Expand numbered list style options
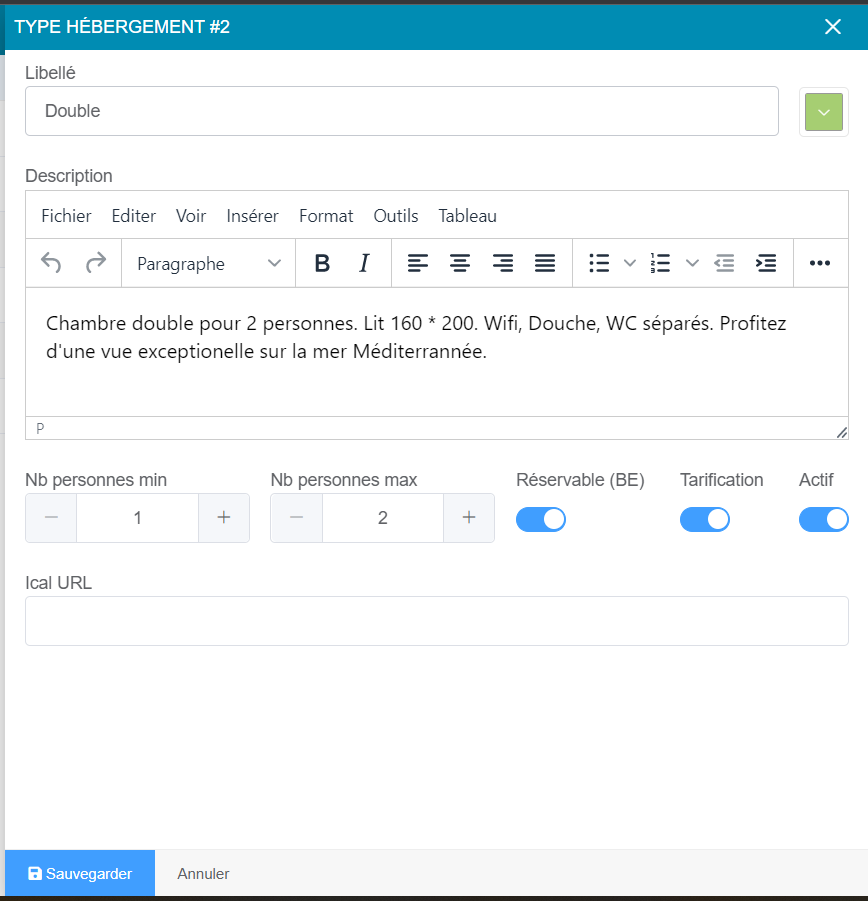 pos(692,263)
